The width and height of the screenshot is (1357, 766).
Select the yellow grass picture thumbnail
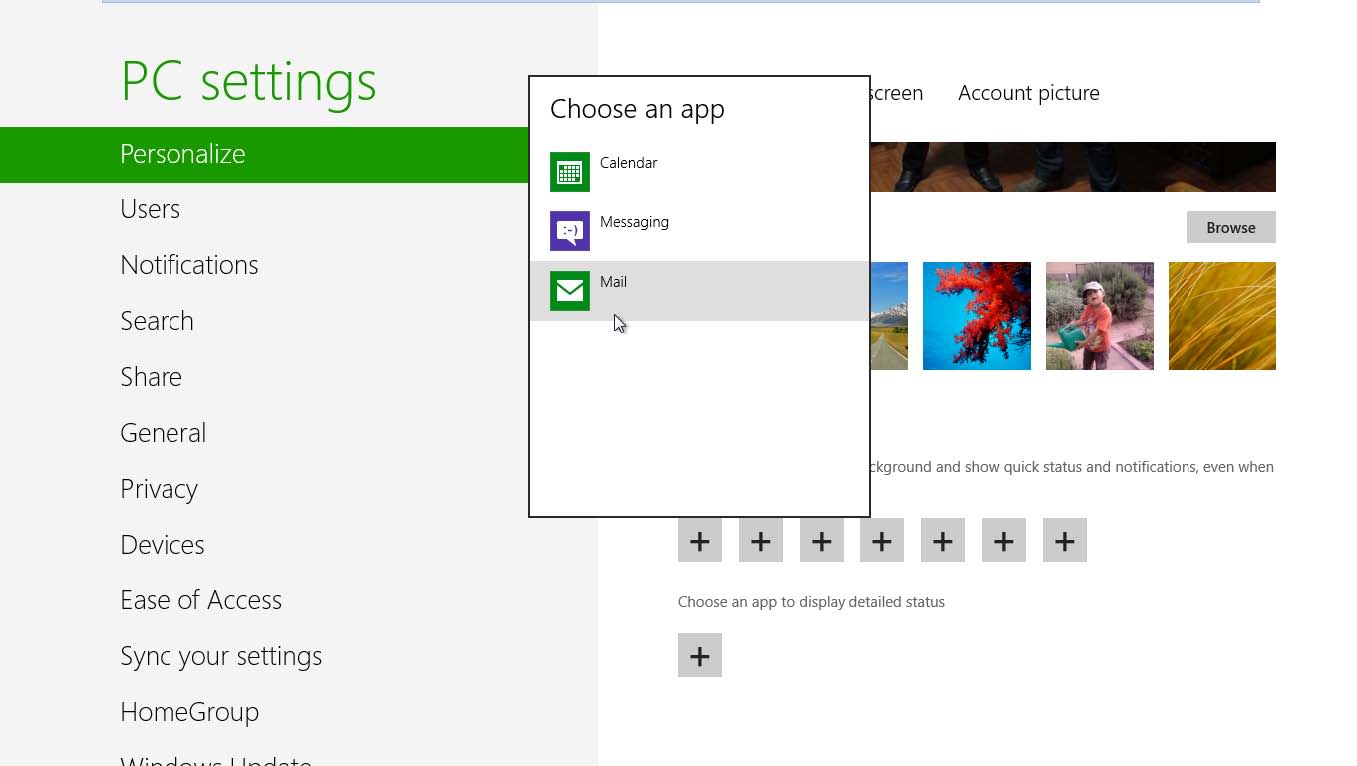point(1221,316)
